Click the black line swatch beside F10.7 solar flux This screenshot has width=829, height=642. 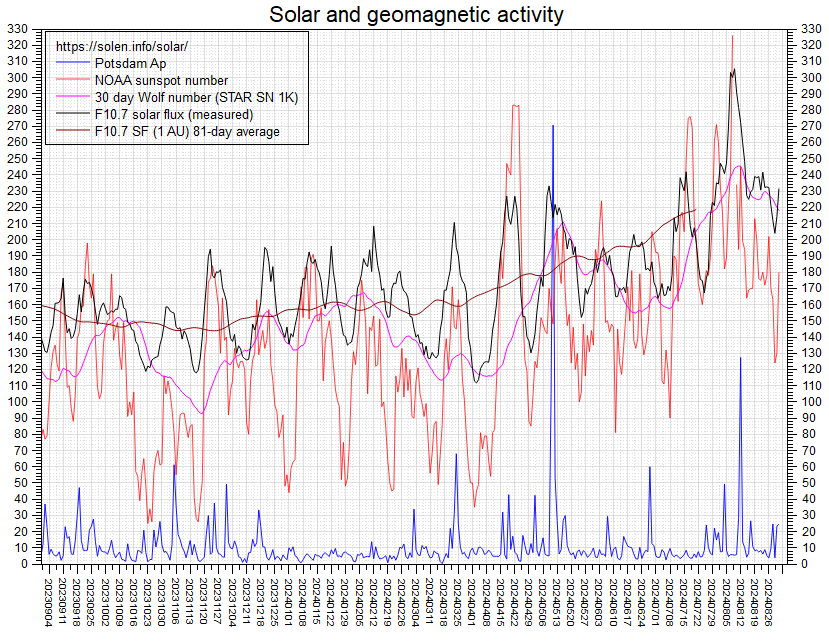click(73, 113)
